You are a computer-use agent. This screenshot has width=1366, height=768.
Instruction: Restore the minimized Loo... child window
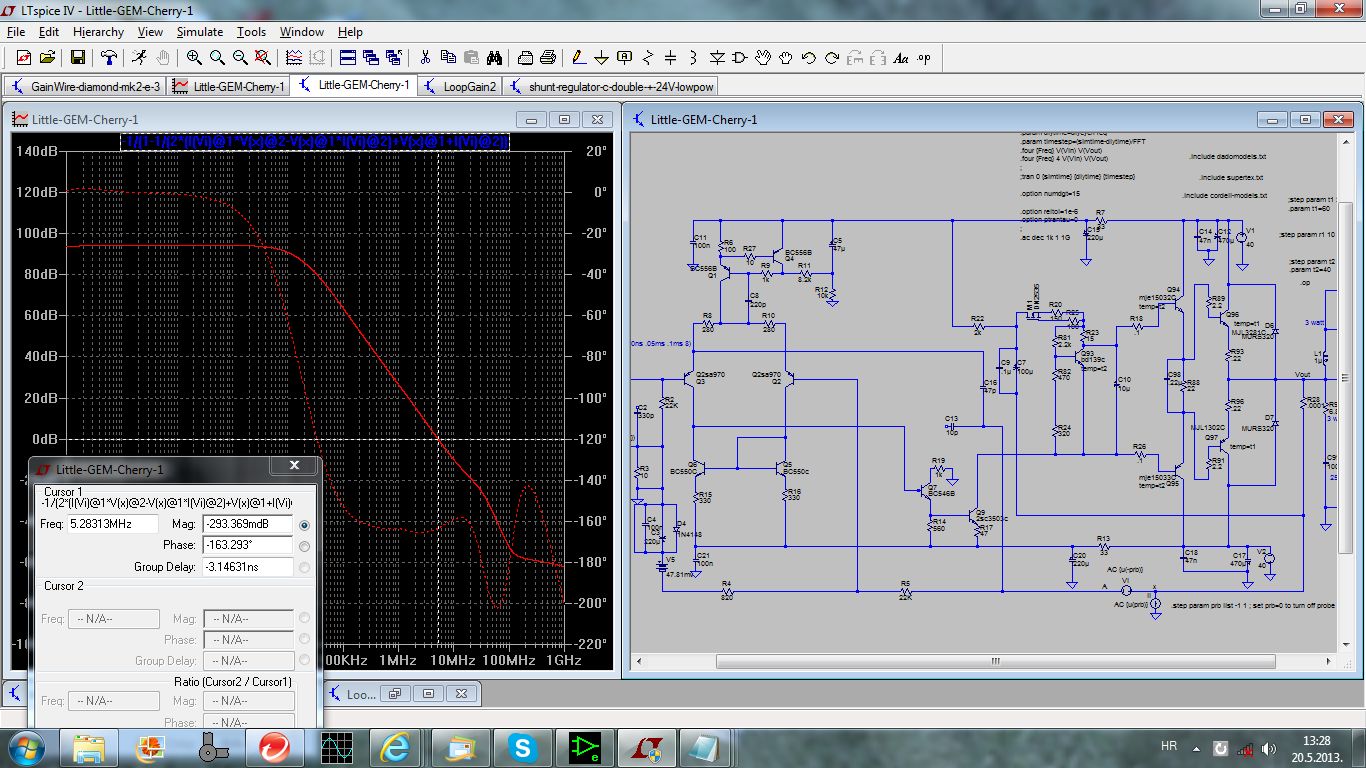(394, 694)
